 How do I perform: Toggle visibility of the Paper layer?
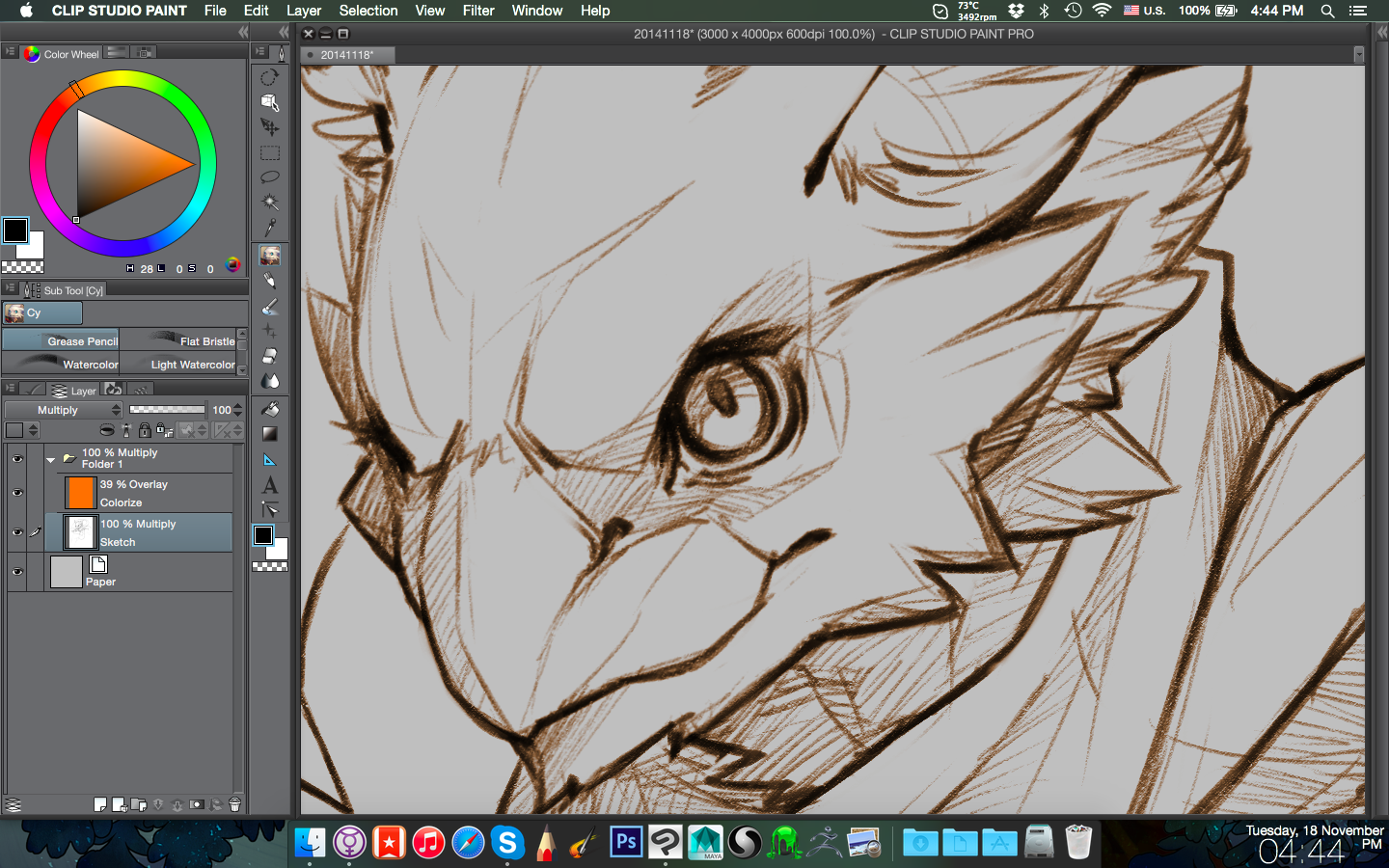pyautogui.click(x=16, y=572)
